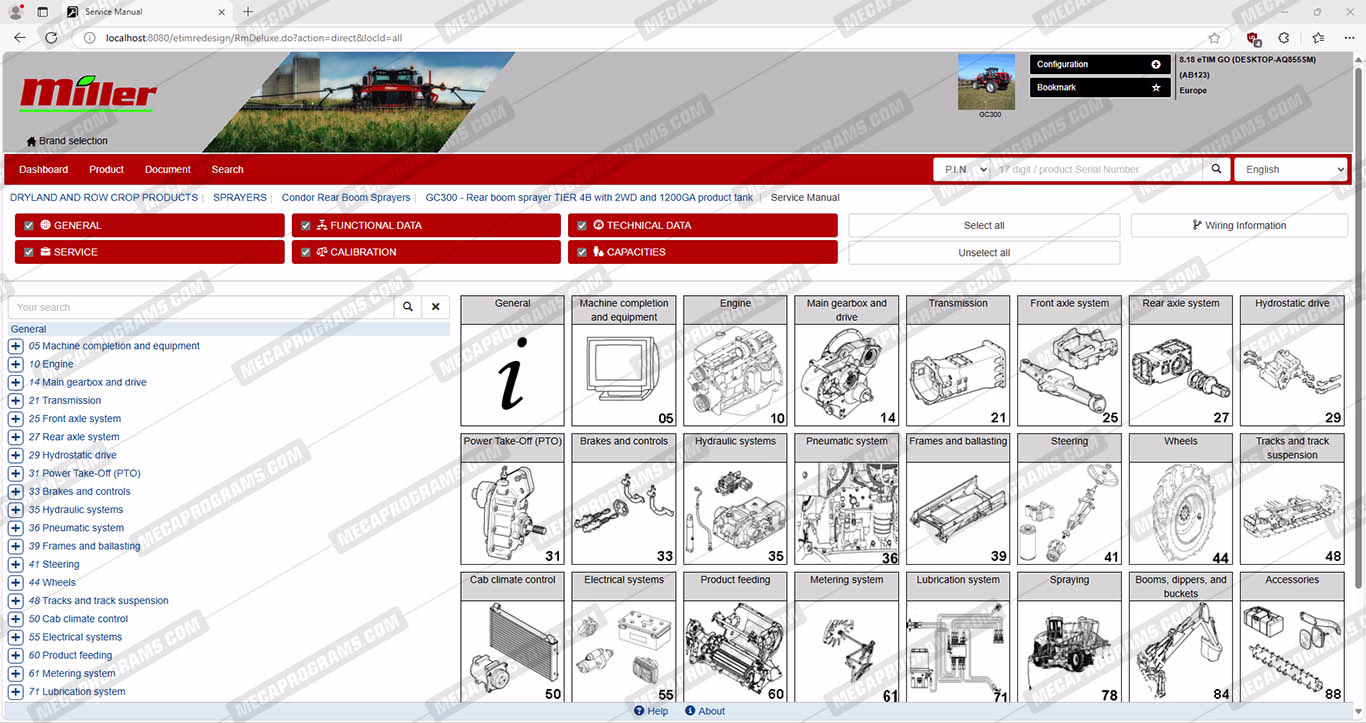Click the Bookmark button
This screenshot has height=723, width=1366.
point(1100,88)
